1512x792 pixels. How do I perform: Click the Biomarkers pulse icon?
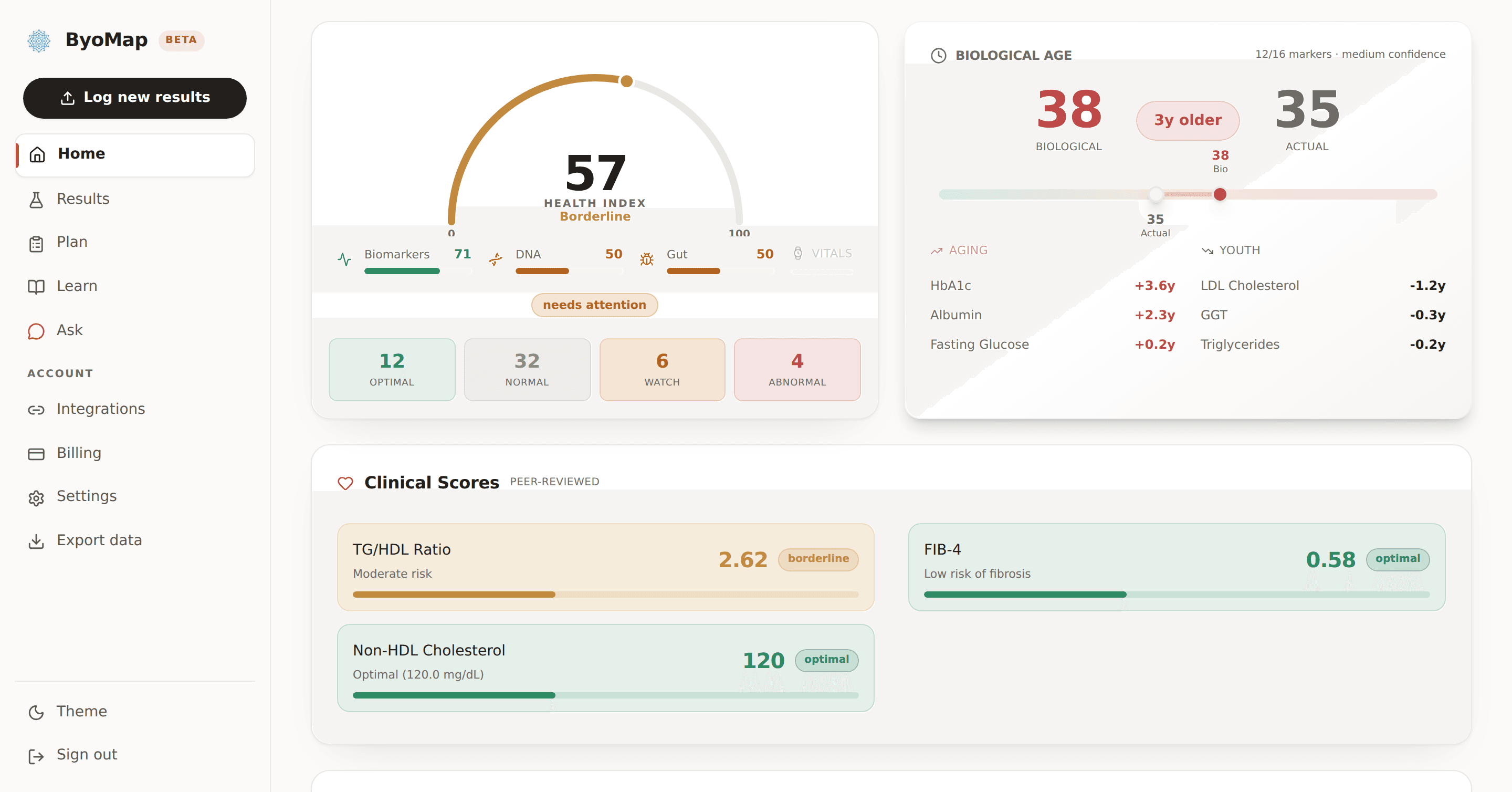344,259
